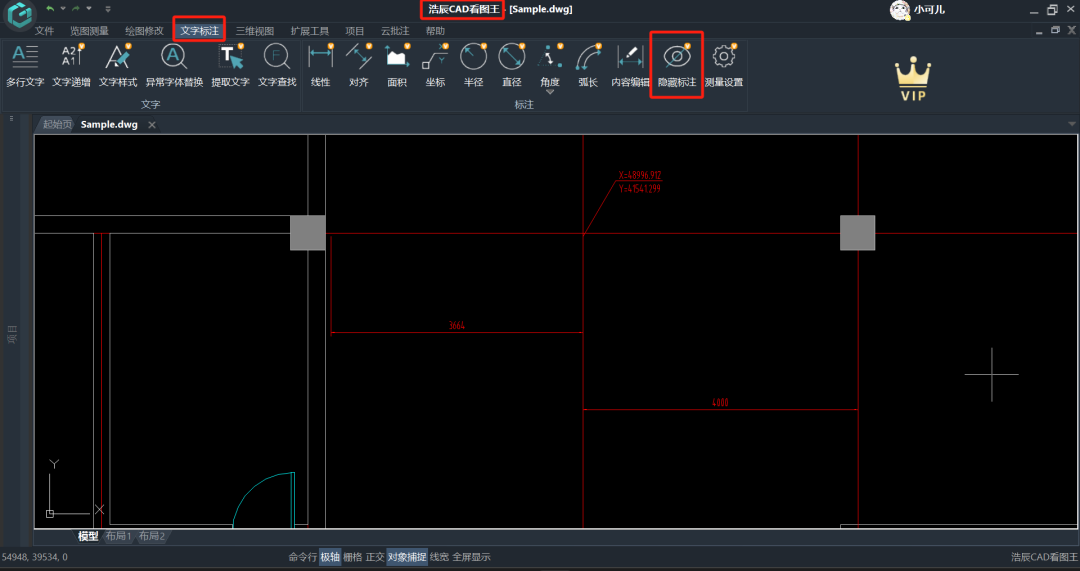1080x571 pixels.
Task: Select the 弧长 arc length tool
Action: pos(588,65)
